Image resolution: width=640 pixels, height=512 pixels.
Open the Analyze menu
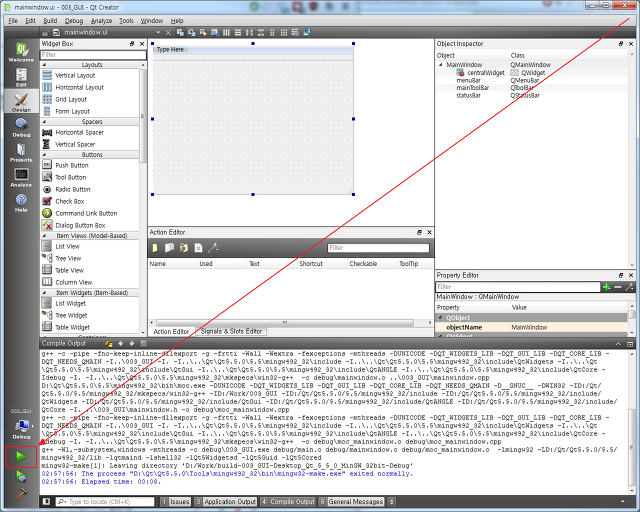click(101, 20)
